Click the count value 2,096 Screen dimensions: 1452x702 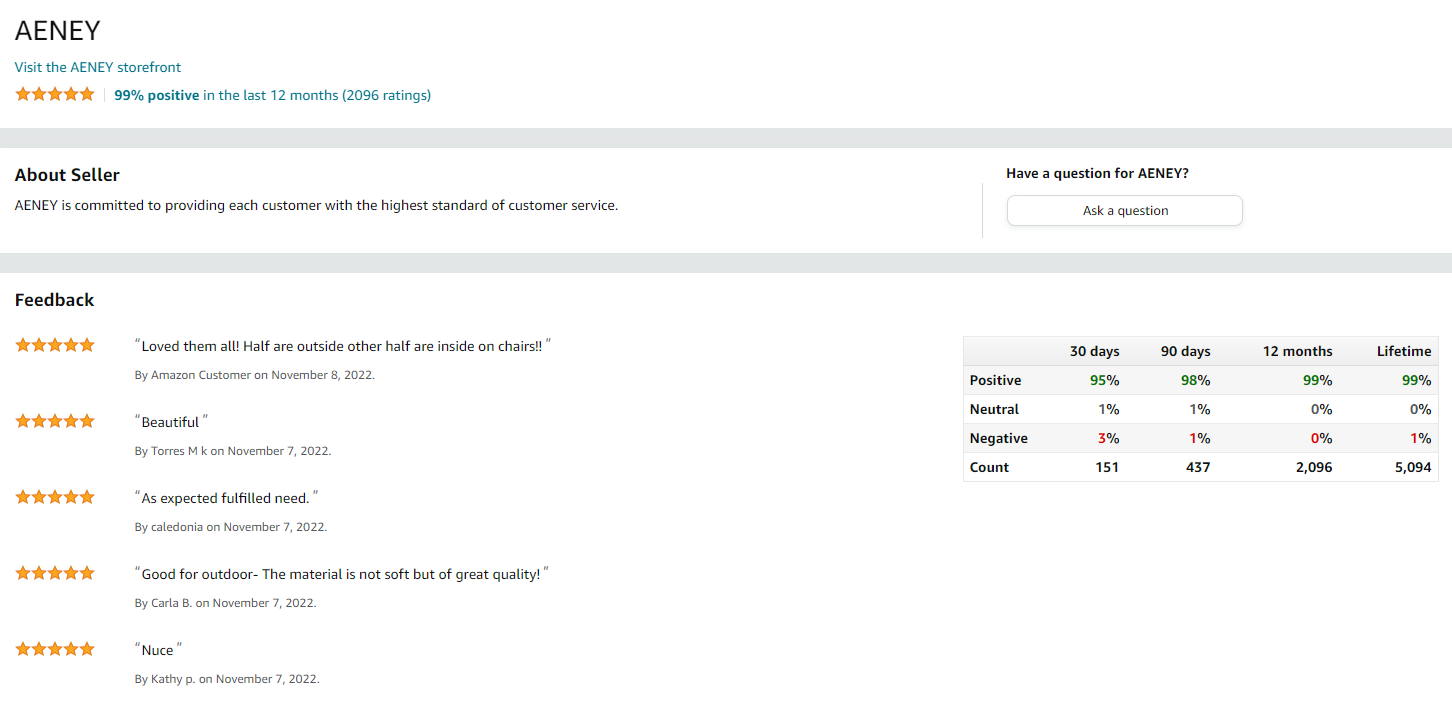[x=1313, y=467]
